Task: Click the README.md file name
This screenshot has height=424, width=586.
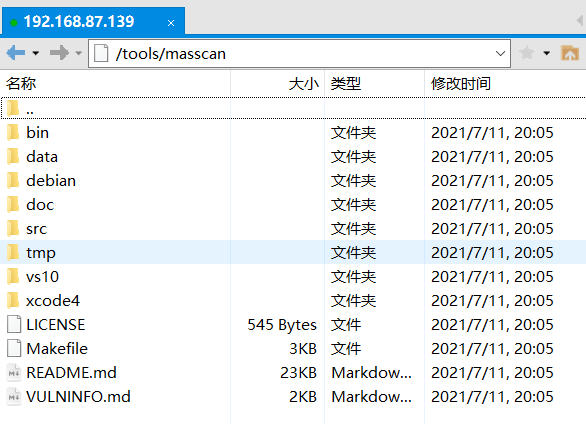Action: point(71,372)
